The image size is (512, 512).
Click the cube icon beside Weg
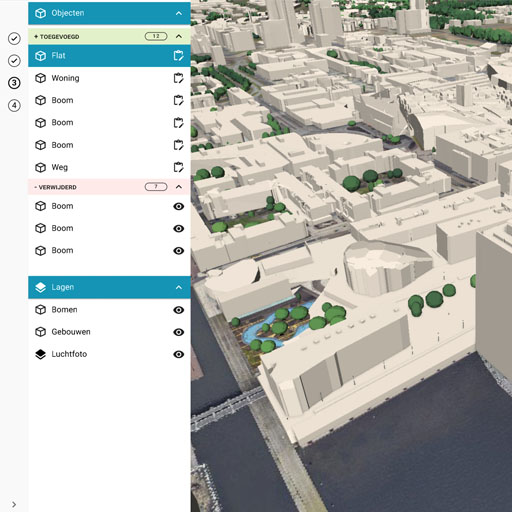40,167
